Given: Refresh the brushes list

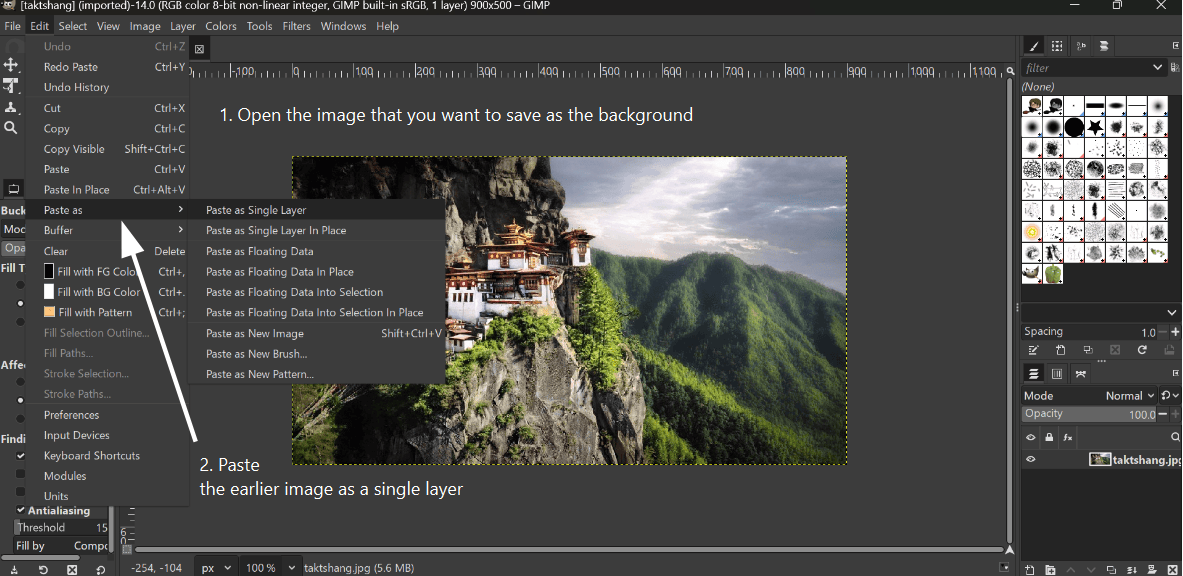Looking at the screenshot, I should [x=1143, y=350].
